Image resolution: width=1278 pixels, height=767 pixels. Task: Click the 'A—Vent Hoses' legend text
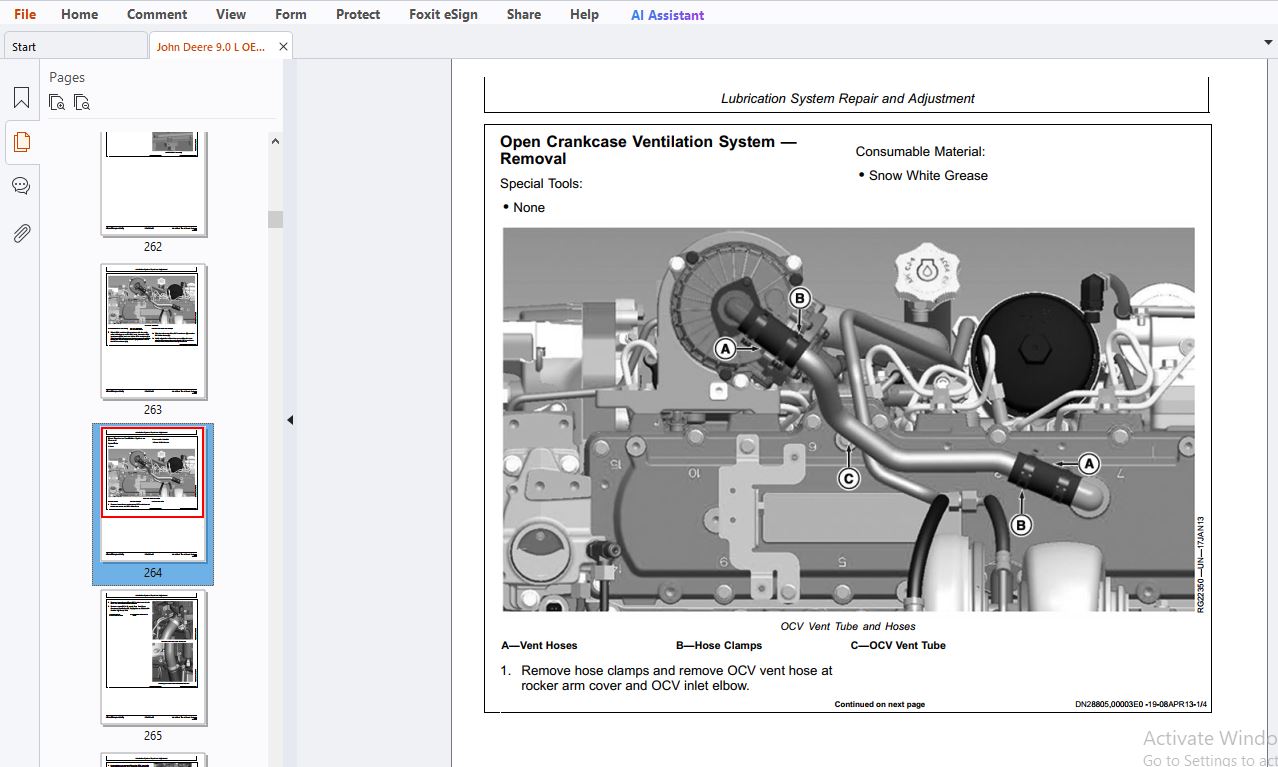click(x=539, y=645)
